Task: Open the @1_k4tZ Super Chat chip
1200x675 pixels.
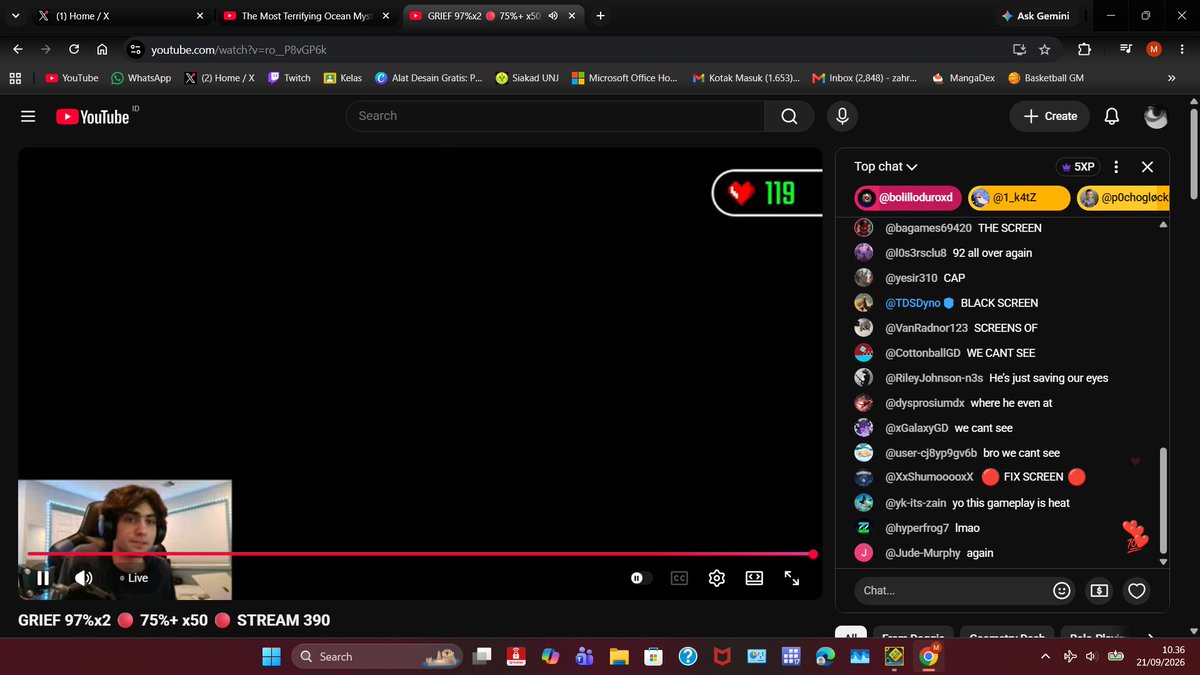Action: [1019, 199]
